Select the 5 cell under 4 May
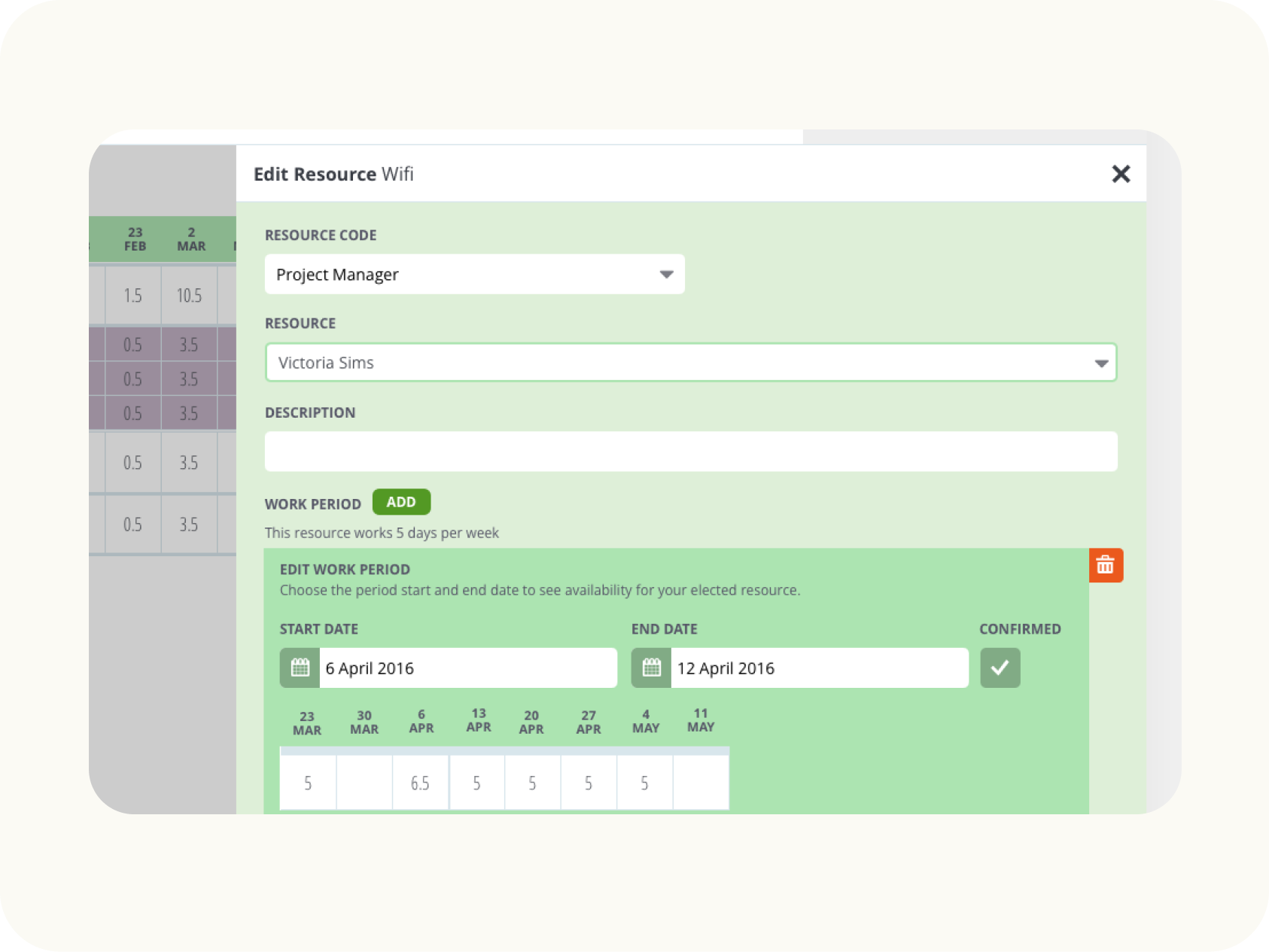 tap(644, 783)
